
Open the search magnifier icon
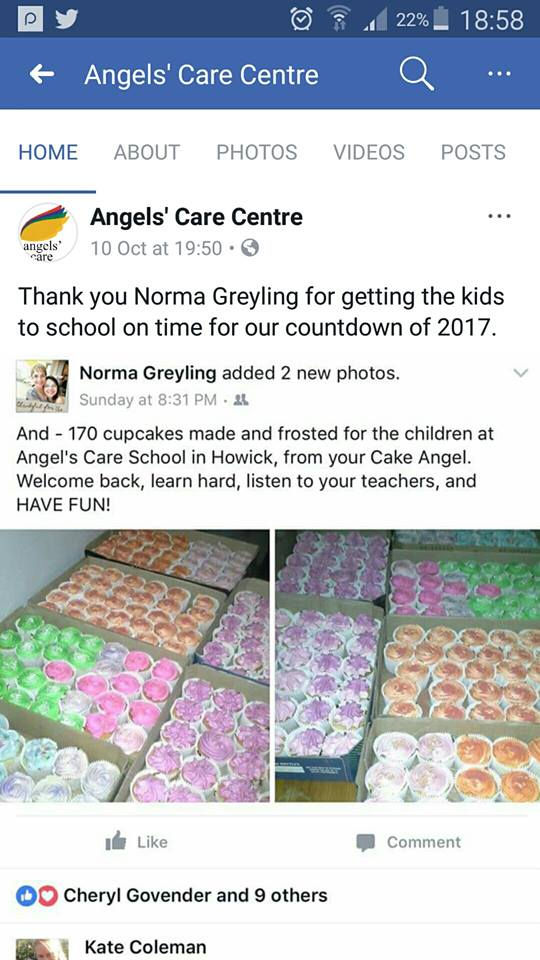click(417, 75)
